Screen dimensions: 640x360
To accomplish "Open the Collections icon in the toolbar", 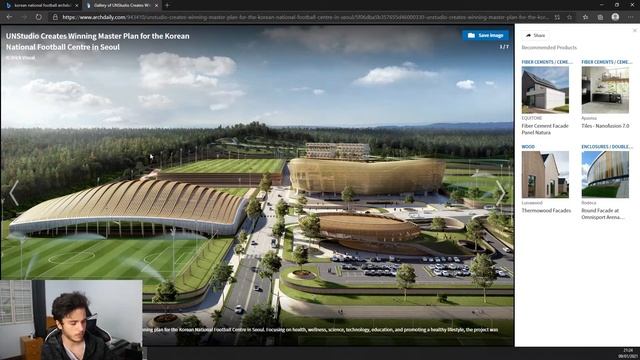I will (x=600, y=17).
